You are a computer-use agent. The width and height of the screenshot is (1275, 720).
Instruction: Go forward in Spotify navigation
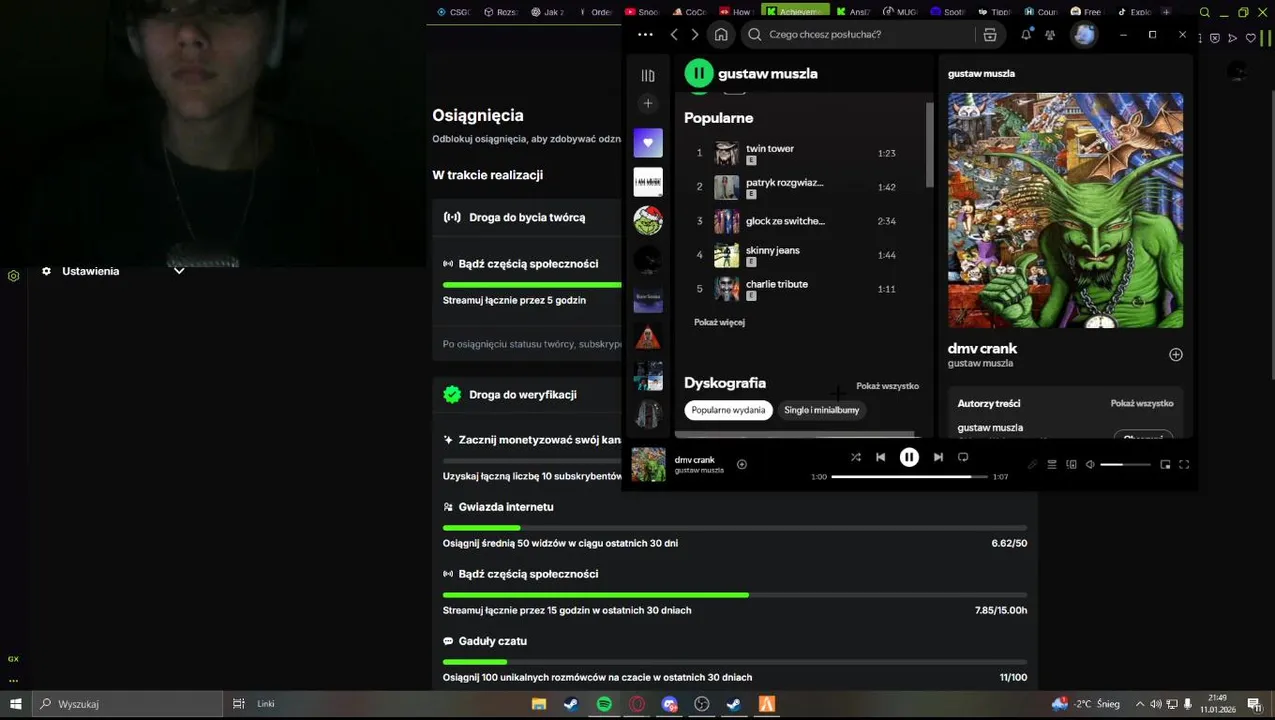click(695, 34)
